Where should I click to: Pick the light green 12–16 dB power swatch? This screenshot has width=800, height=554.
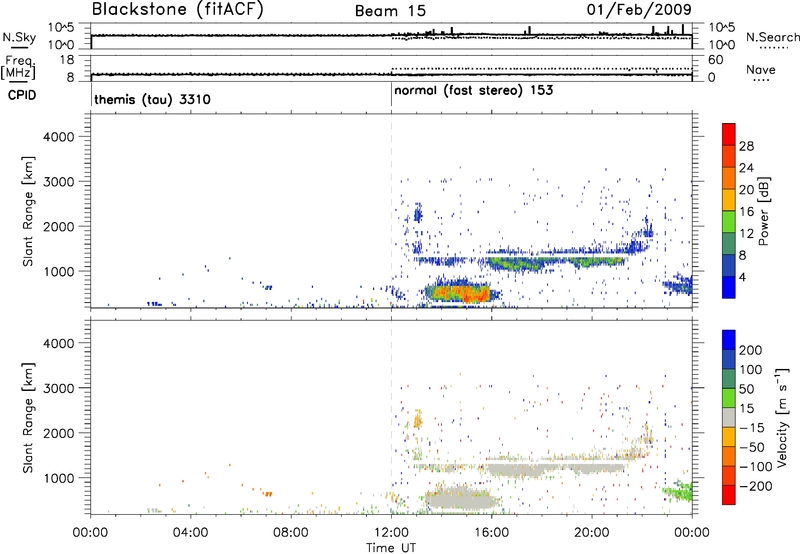point(729,222)
